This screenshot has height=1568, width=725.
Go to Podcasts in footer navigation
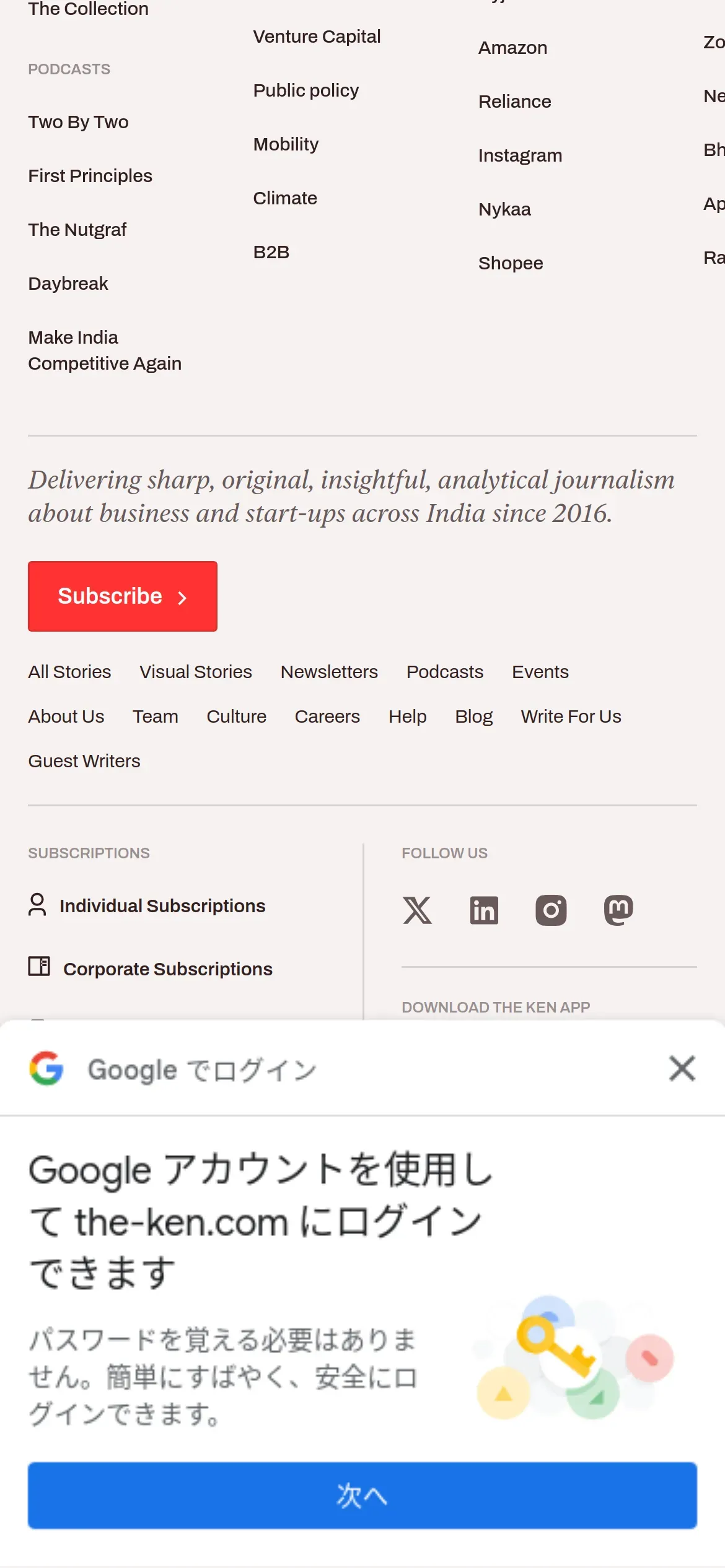[x=445, y=672]
